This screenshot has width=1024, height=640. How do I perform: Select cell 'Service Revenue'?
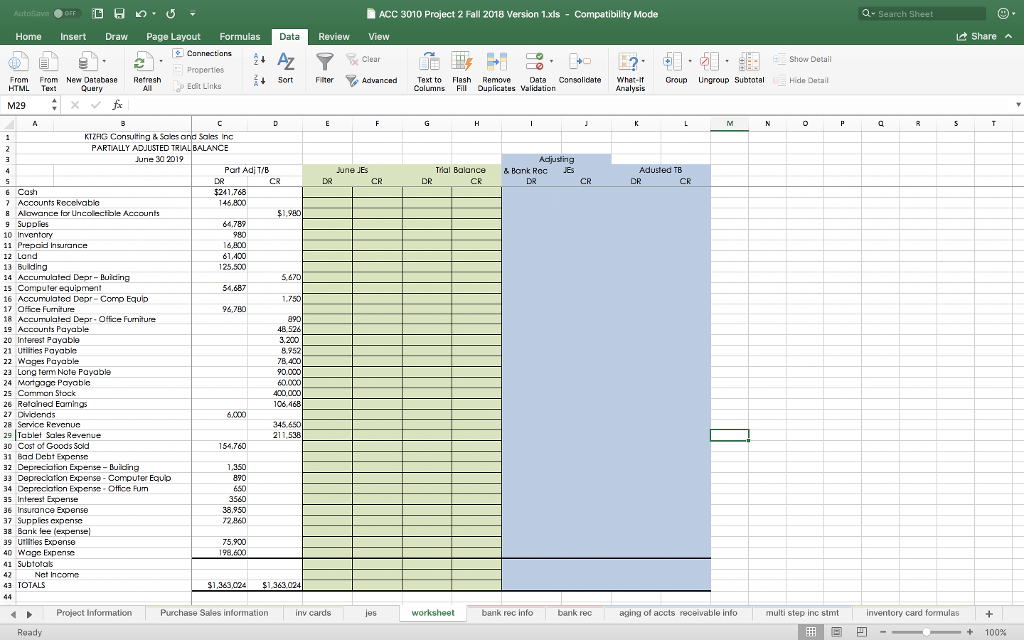tap(103, 424)
